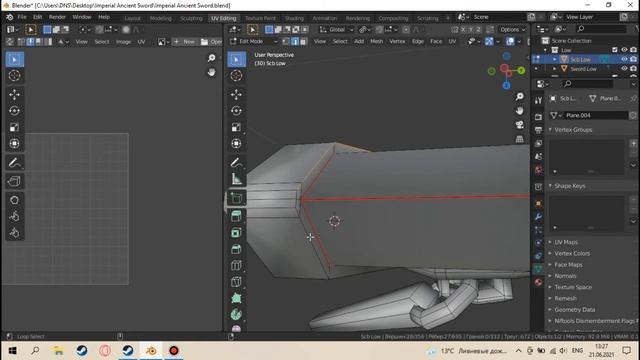The width and height of the screenshot is (640, 360).
Task: Expand the Vertex Colors panel
Action: [571, 253]
